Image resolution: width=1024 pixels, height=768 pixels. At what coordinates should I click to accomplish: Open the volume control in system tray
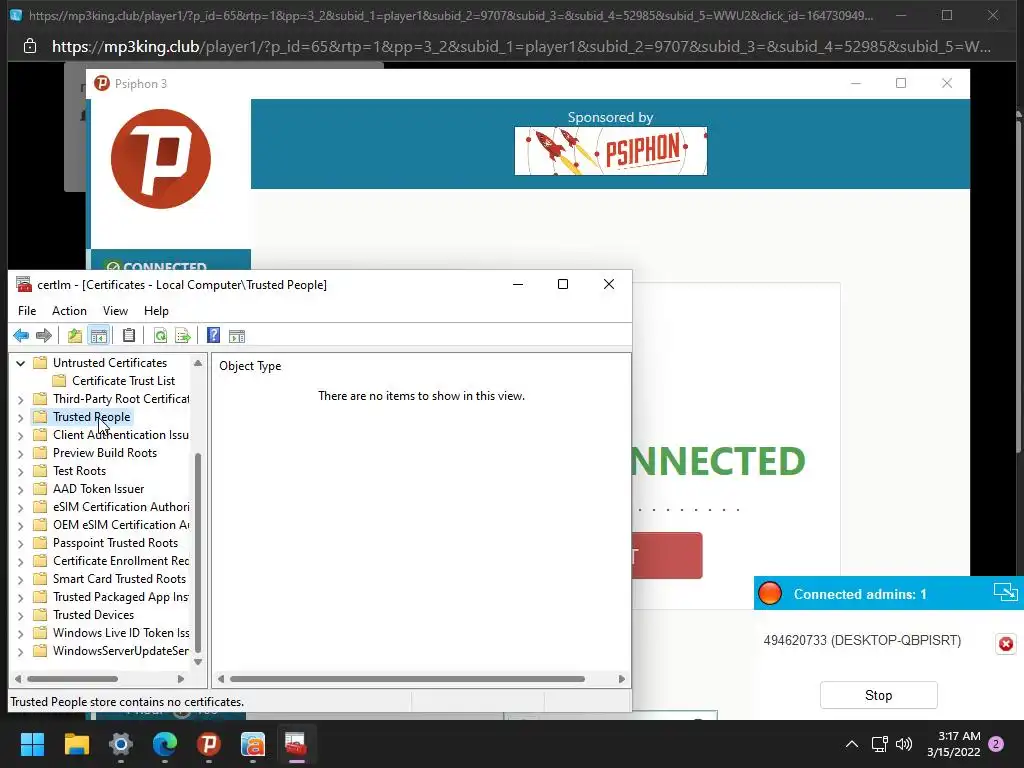pos(904,744)
